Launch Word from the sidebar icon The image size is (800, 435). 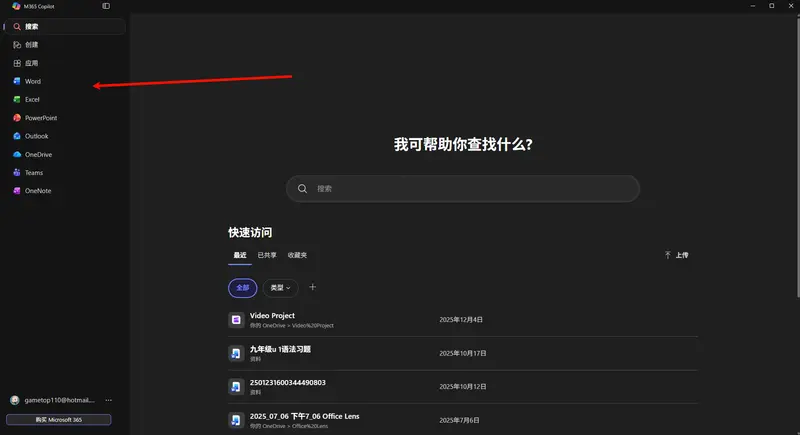pos(17,81)
